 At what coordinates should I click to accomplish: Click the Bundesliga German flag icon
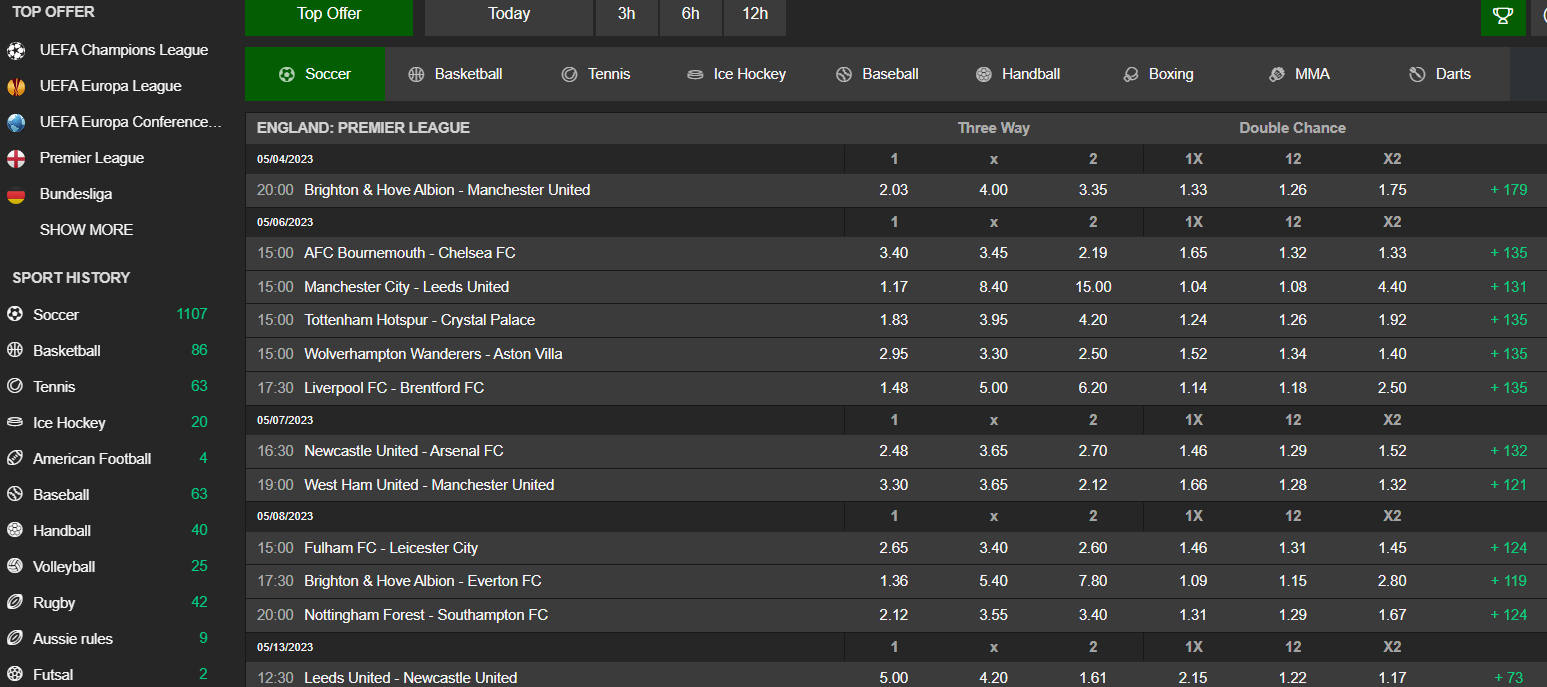(16, 194)
